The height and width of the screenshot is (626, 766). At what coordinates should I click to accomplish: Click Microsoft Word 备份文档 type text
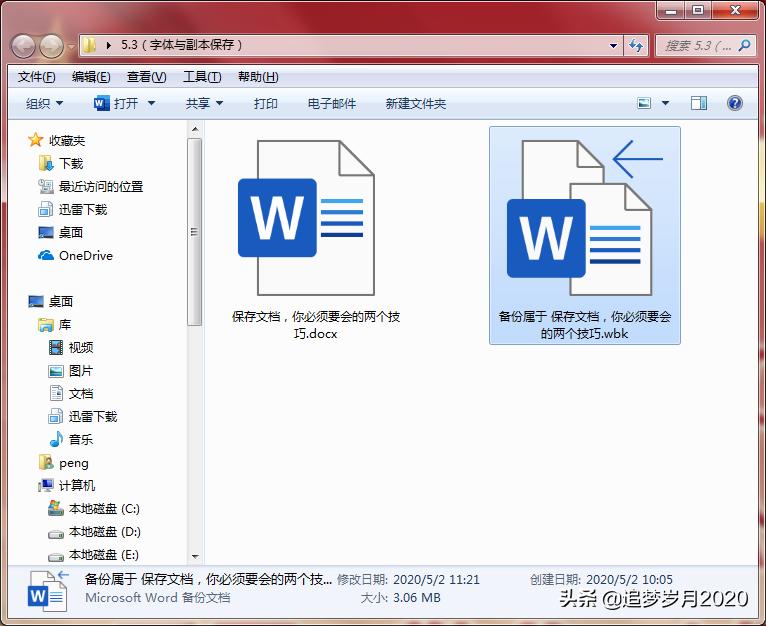tap(157, 597)
